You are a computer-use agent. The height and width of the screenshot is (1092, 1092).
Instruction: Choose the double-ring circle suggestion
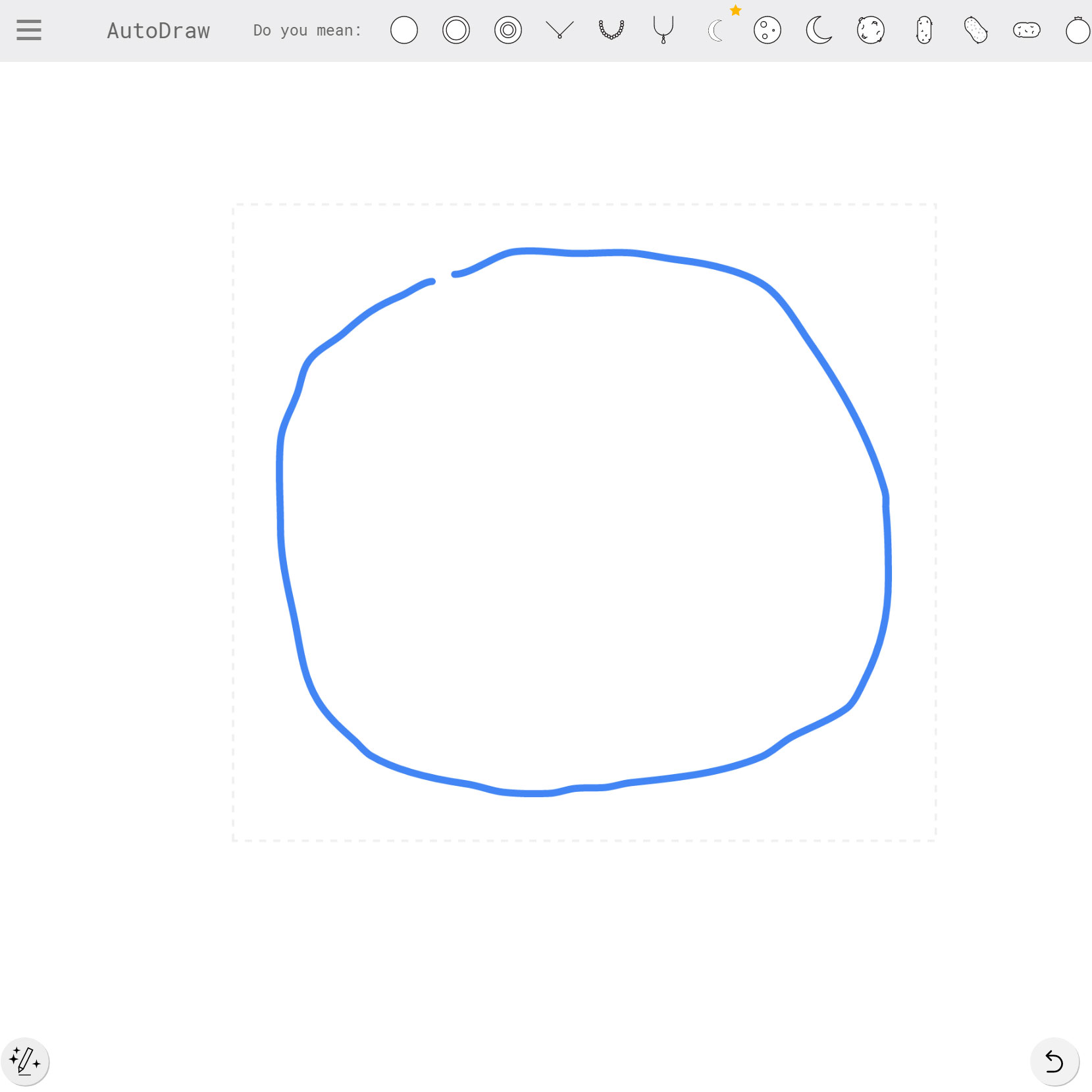tap(455, 30)
